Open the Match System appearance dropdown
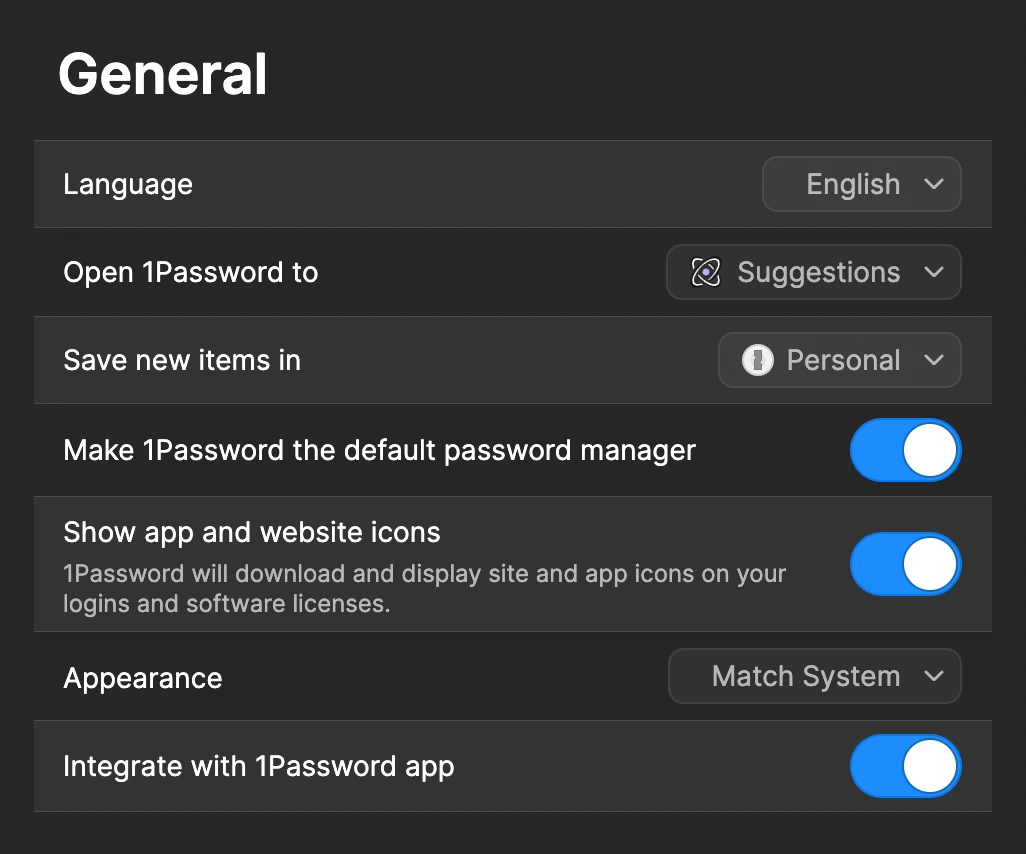Image resolution: width=1026 pixels, height=854 pixels. point(815,676)
